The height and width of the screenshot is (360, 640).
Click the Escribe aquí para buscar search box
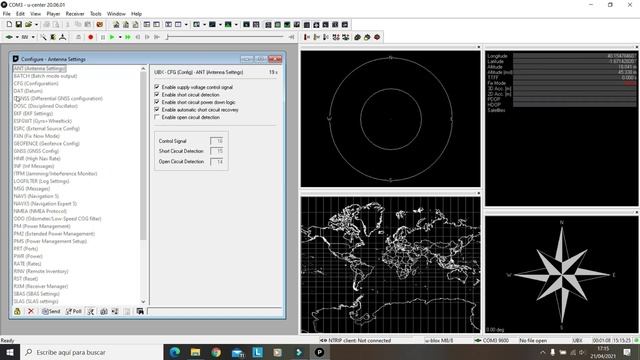(x=91, y=352)
